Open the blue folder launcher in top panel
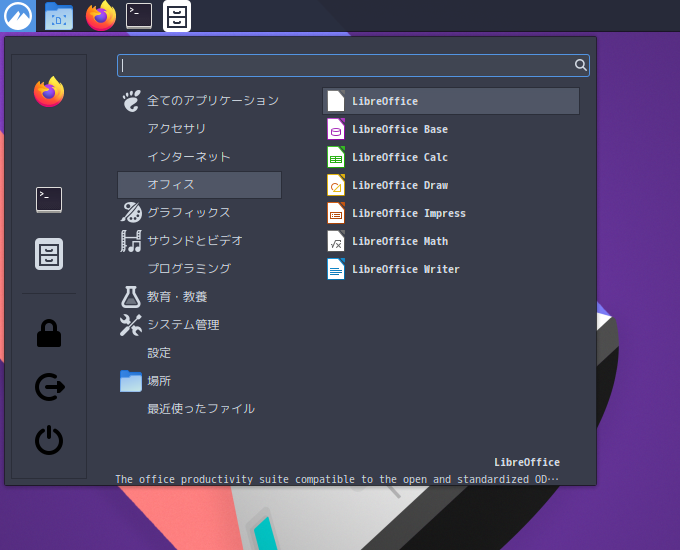 (x=59, y=16)
